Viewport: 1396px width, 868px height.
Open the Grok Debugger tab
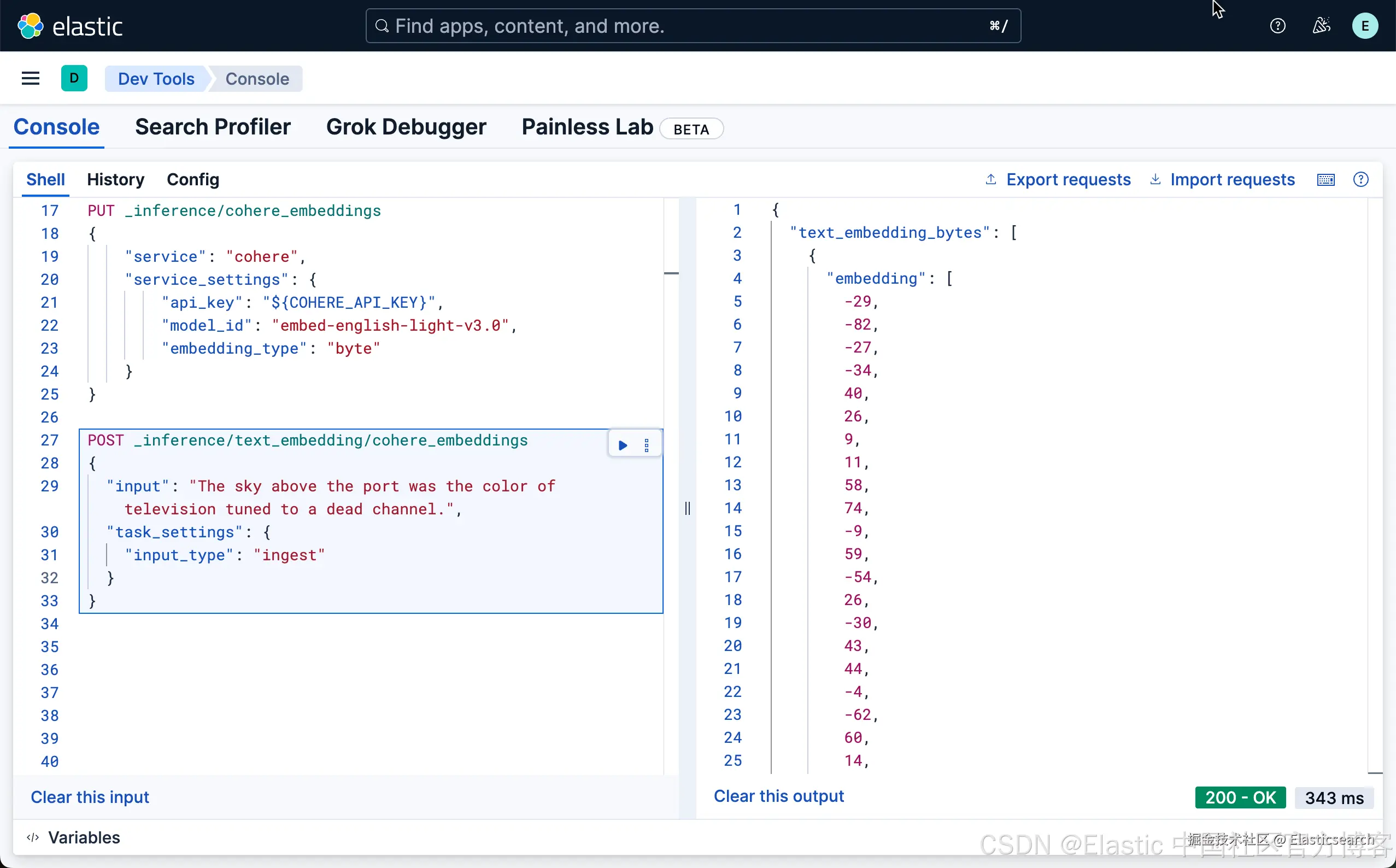(x=406, y=127)
